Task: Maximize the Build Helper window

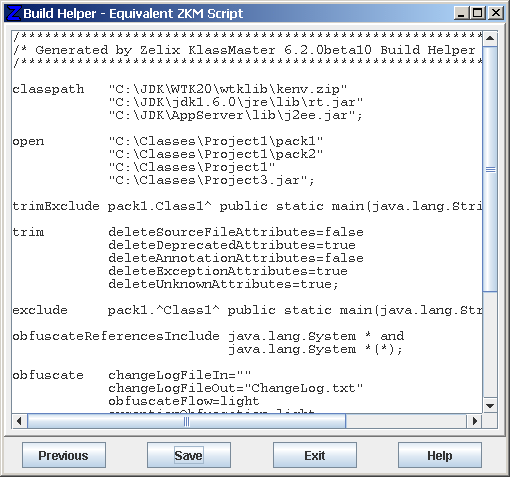Action: tap(478, 13)
